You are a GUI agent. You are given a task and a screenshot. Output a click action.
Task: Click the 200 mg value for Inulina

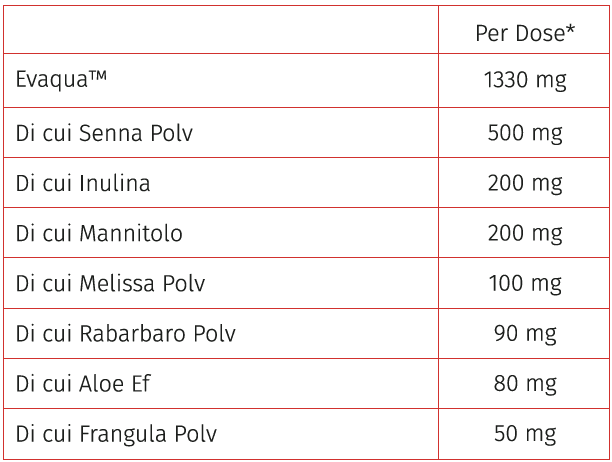(525, 183)
